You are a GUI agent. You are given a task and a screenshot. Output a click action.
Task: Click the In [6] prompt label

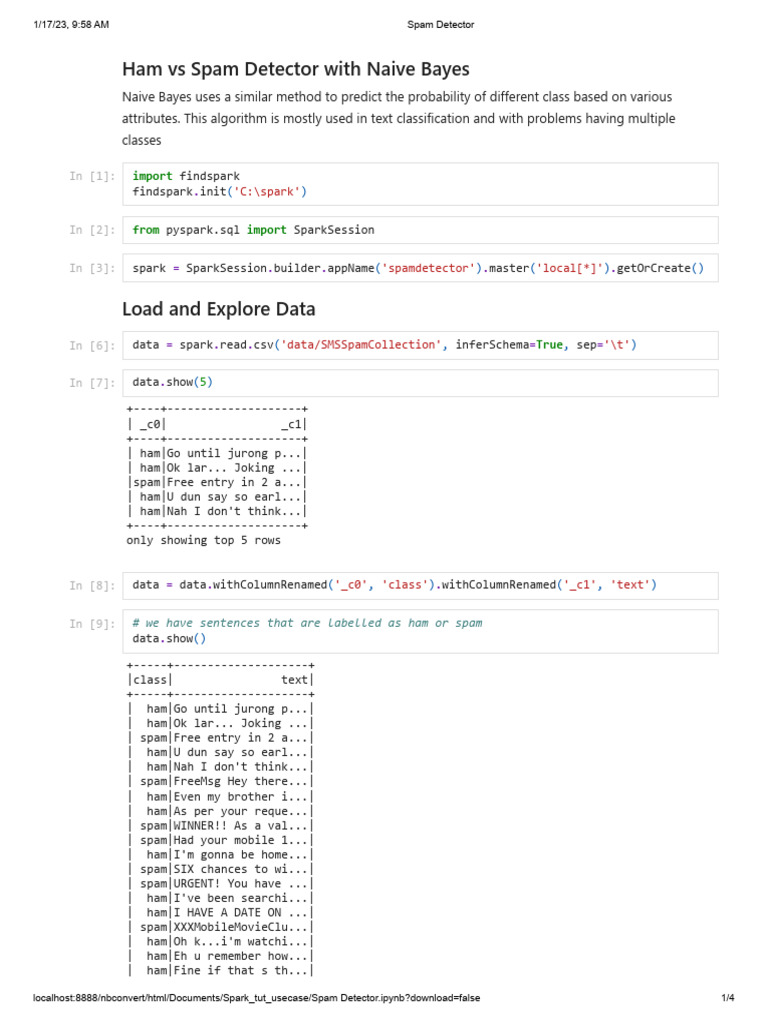92,346
